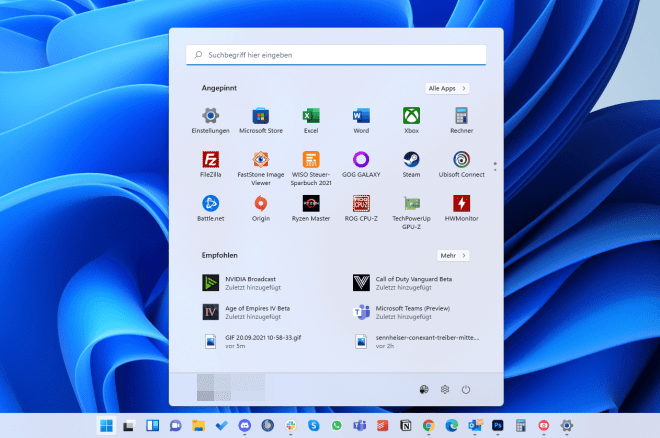The image size is (660, 438).
Task: Expand the Alle Apps list
Action: click(x=447, y=88)
